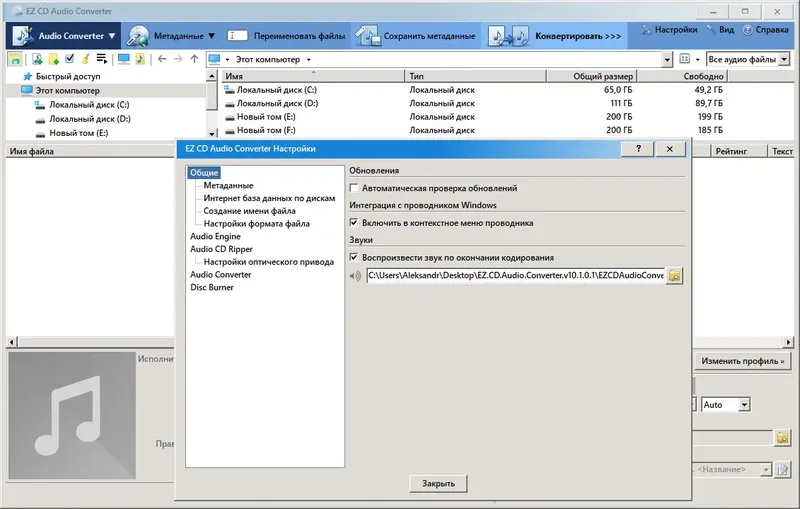
Task: Start conversion with Конвертировать >>>
Action: click(555, 36)
